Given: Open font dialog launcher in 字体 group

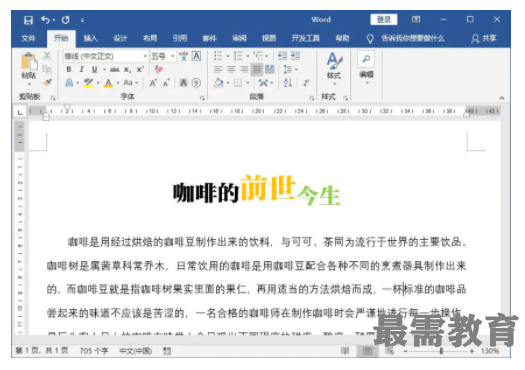Looking at the screenshot, I should click(202, 98).
